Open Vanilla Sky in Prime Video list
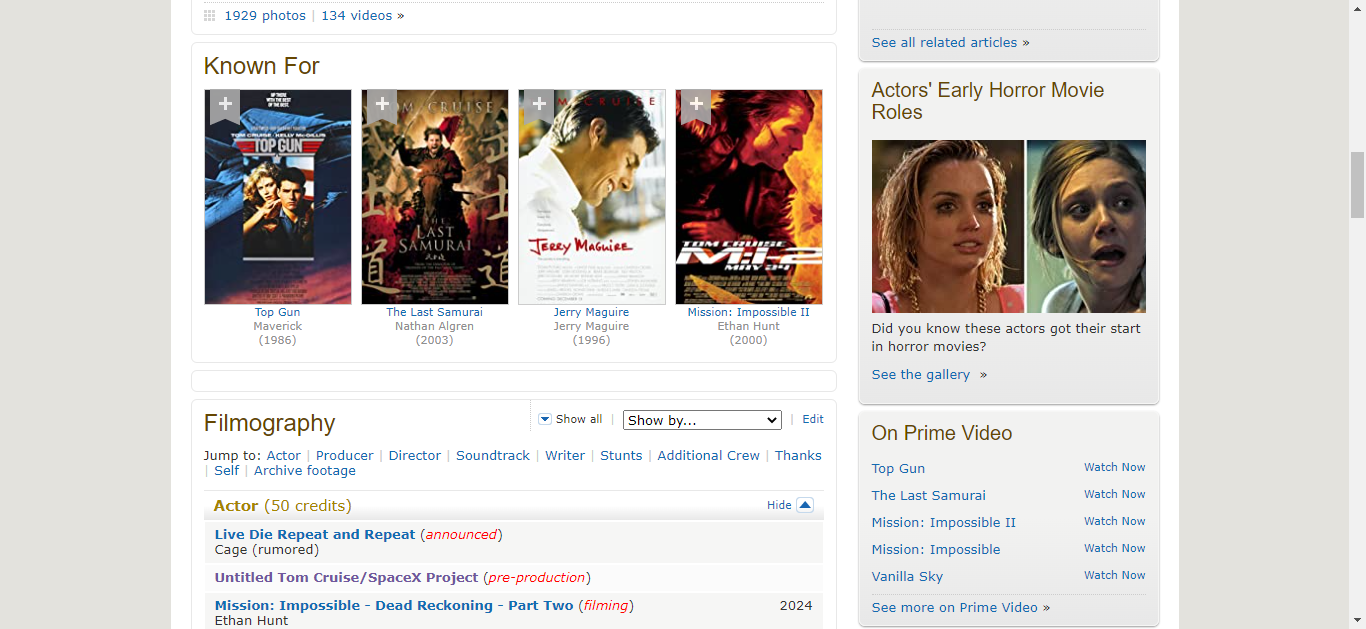Viewport: 1366px width, 629px height. 907,577
